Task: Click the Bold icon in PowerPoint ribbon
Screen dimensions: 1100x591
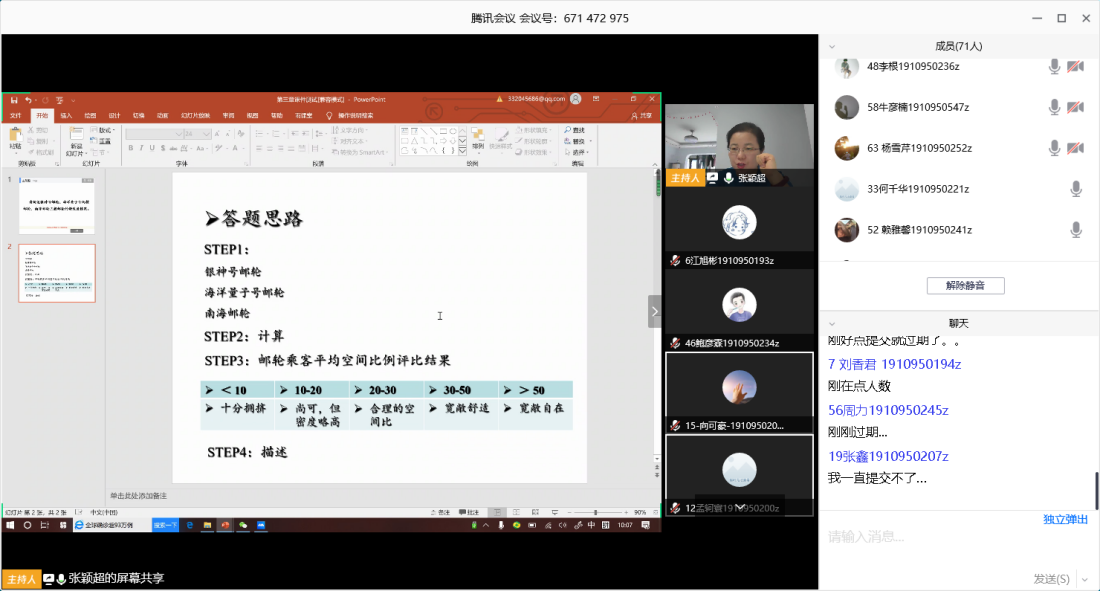Action: tap(131, 148)
